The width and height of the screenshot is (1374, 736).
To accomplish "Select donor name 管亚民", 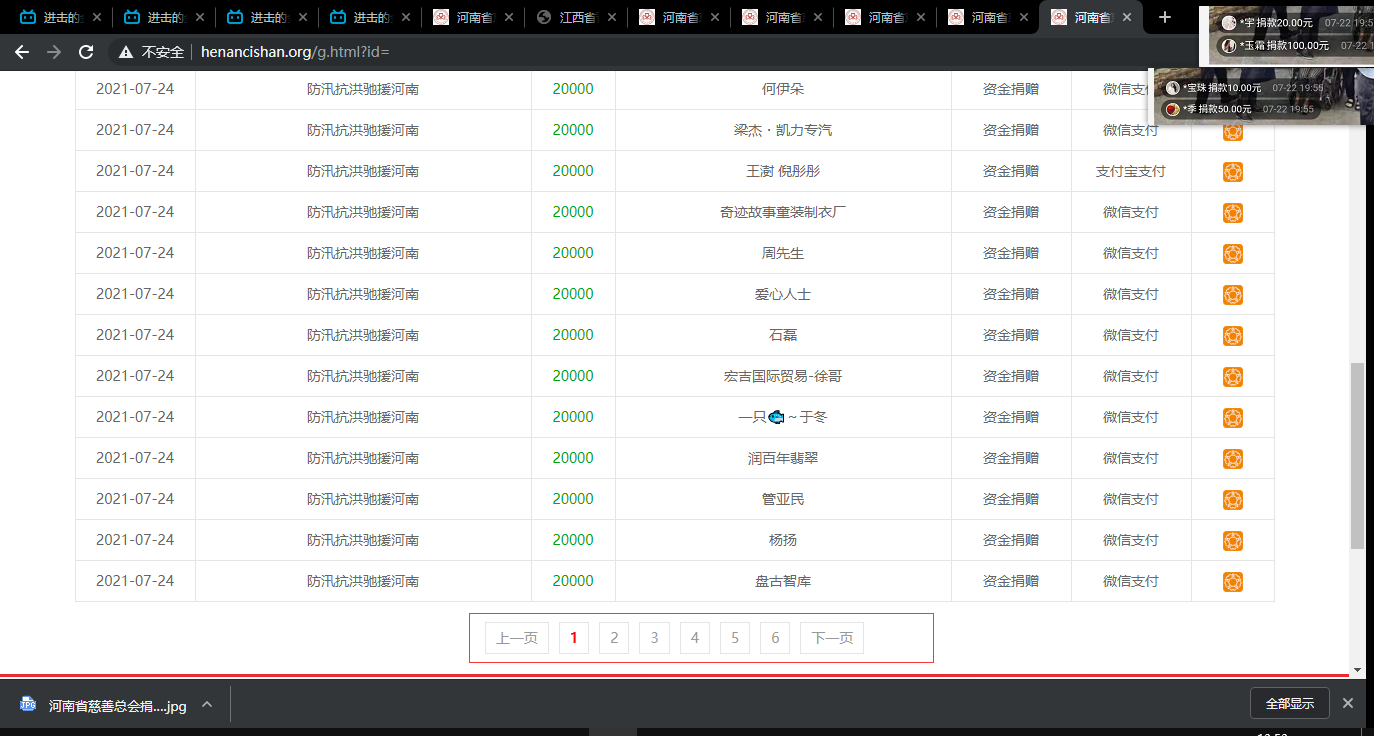I will pos(783,499).
